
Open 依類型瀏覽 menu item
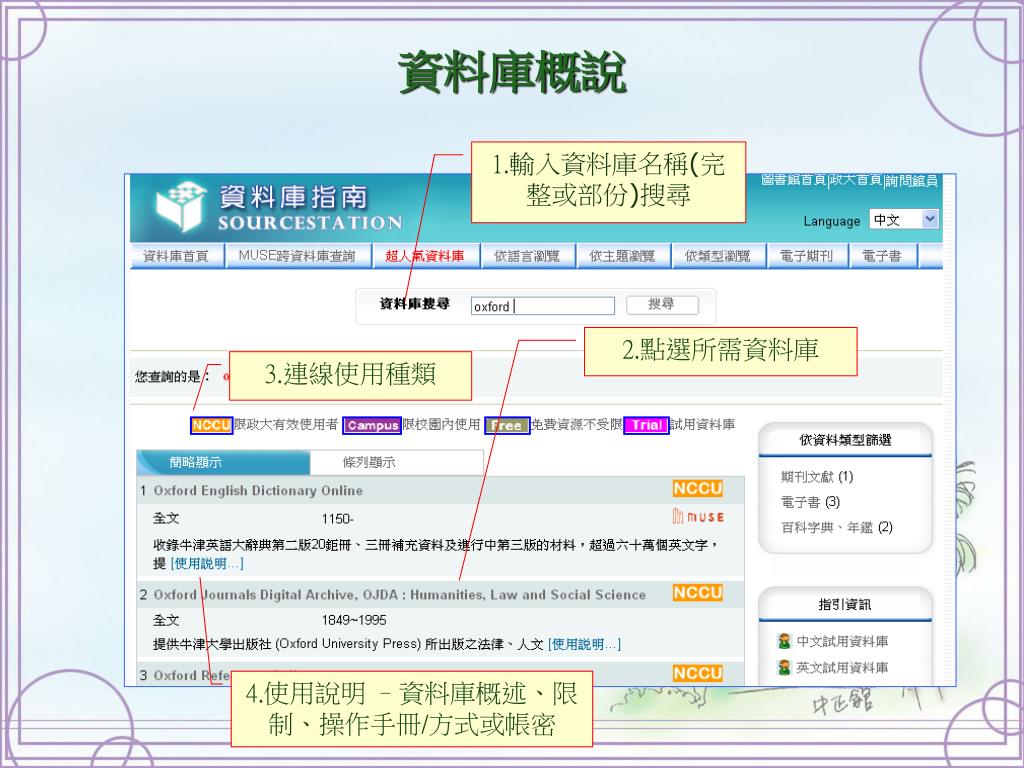click(x=717, y=256)
